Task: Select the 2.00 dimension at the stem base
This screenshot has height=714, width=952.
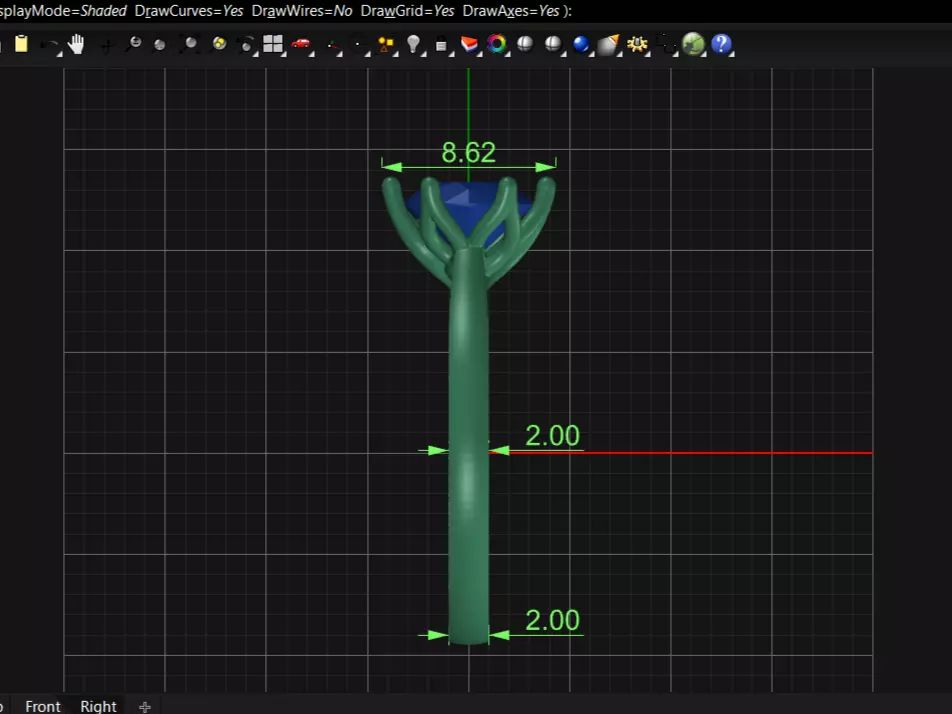Action: pos(552,620)
